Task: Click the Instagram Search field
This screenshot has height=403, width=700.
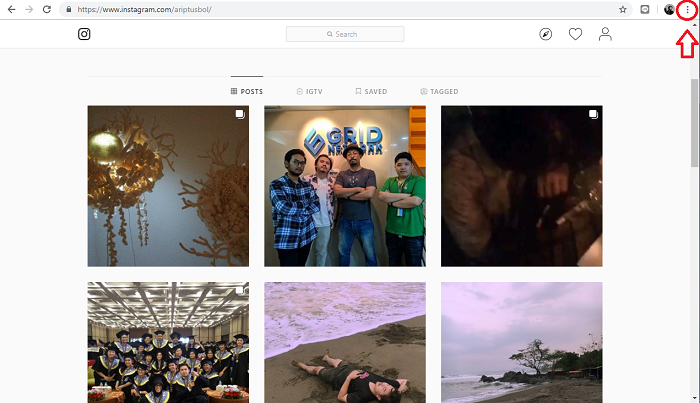Action: pyautogui.click(x=345, y=34)
